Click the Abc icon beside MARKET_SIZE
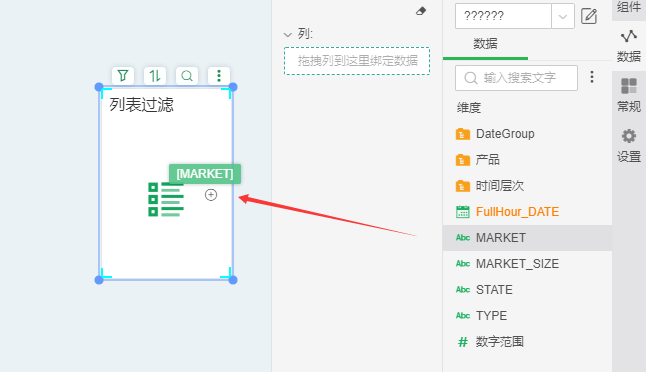 (463, 264)
